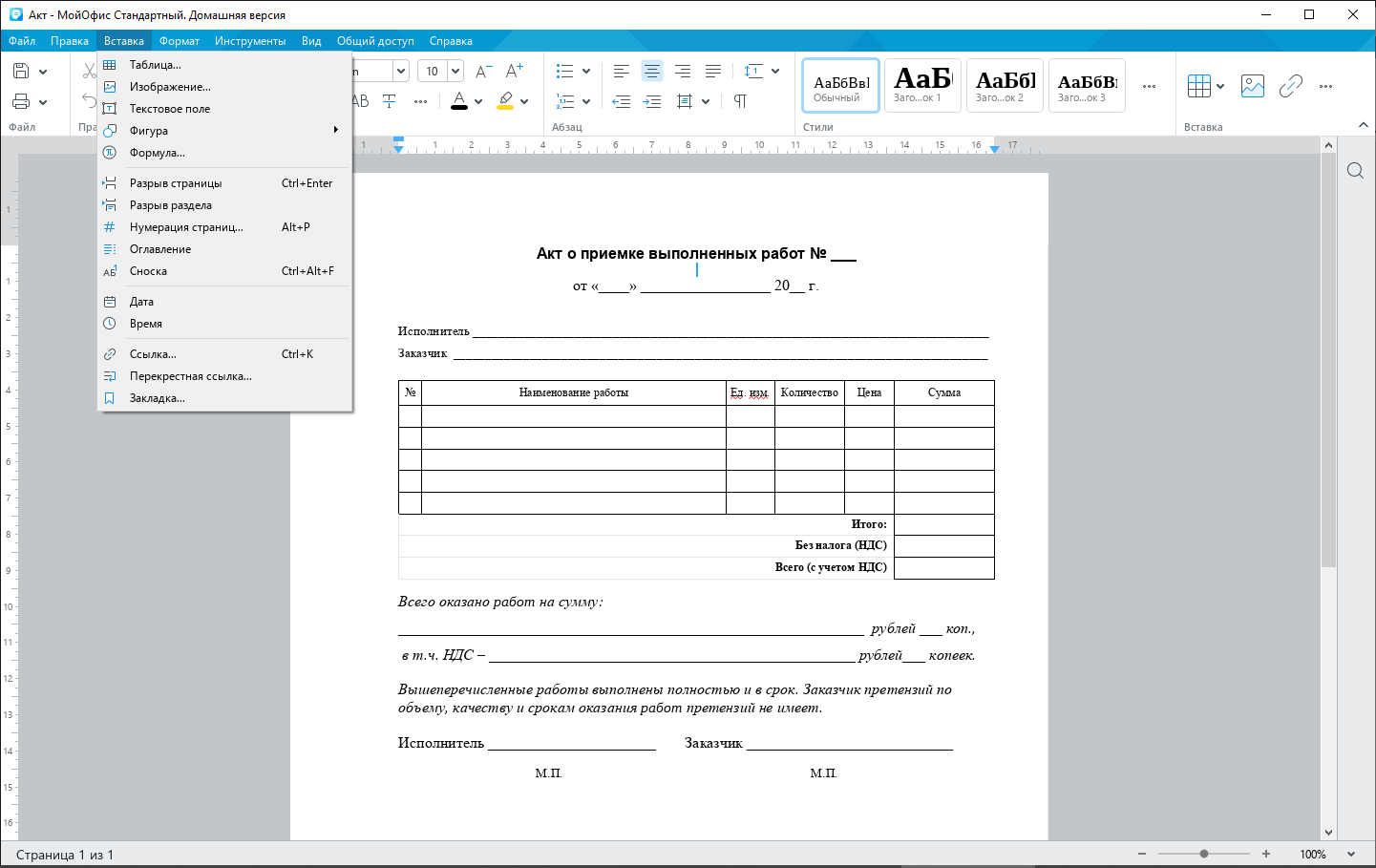The width and height of the screenshot is (1376, 868).
Task: Choose Формула... menu entry
Action: point(225,153)
